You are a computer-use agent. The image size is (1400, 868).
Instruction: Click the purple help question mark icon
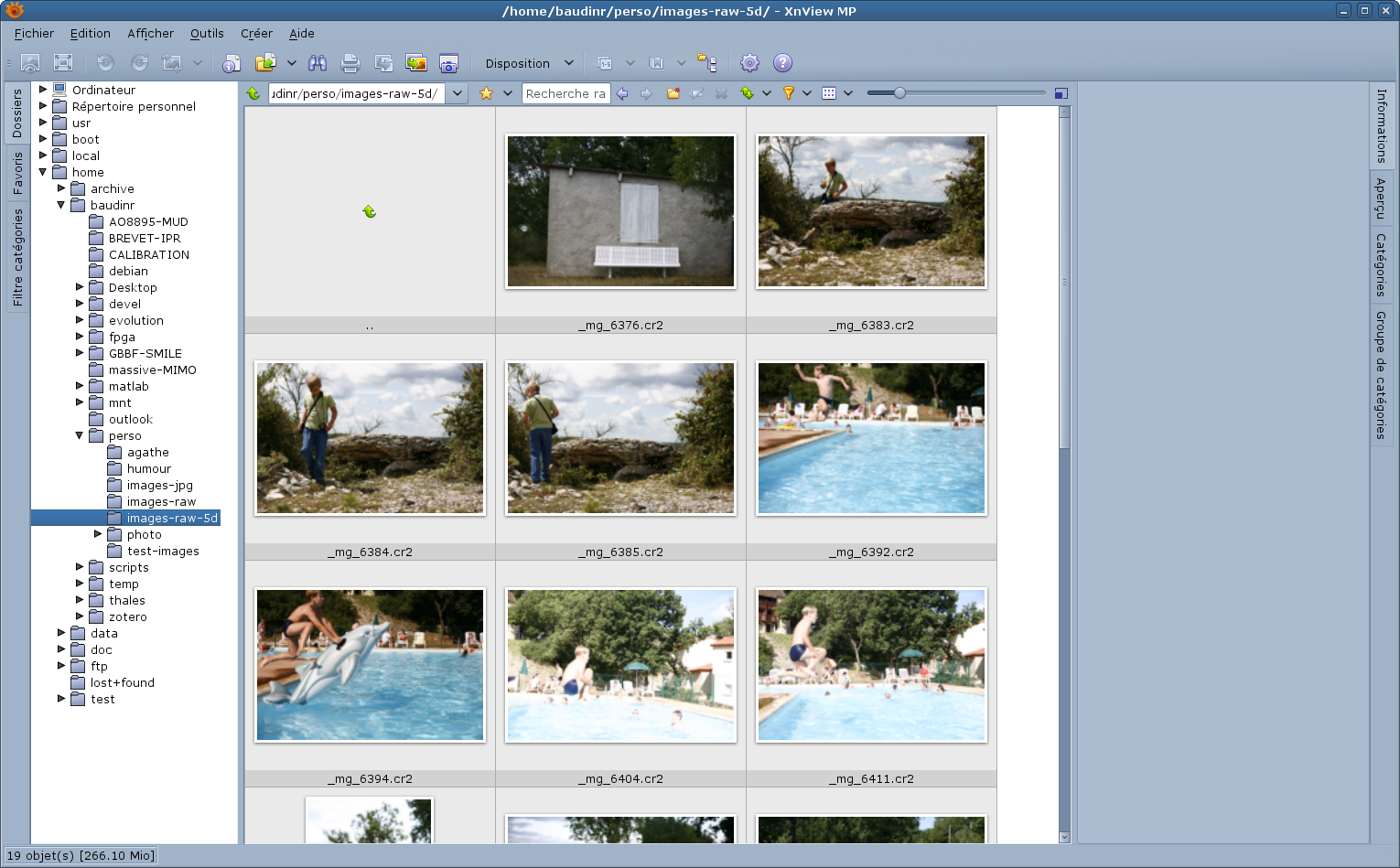tap(782, 63)
